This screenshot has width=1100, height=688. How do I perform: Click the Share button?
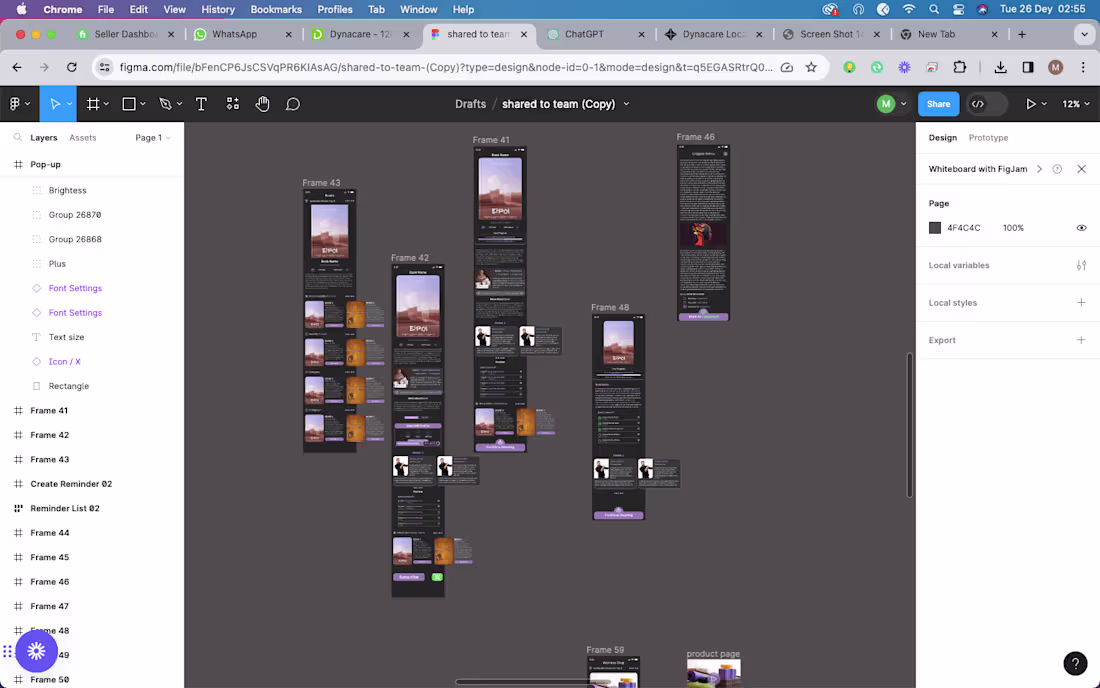point(938,104)
